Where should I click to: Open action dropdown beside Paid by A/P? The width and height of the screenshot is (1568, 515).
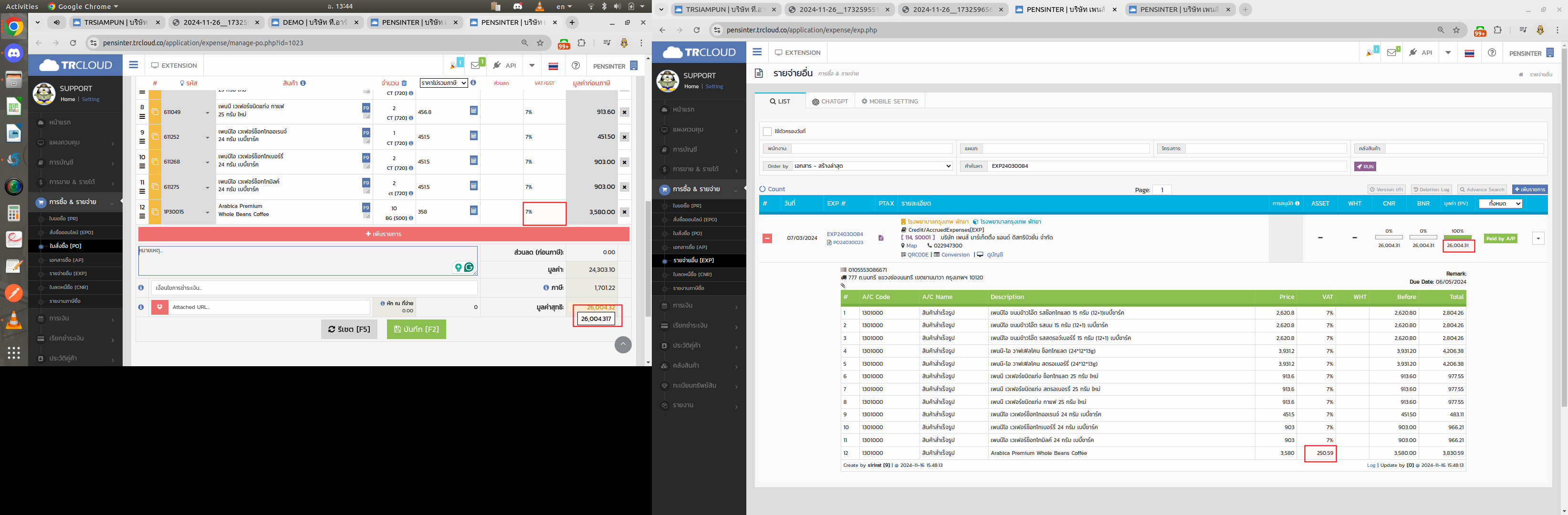pyautogui.click(x=1538, y=238)
